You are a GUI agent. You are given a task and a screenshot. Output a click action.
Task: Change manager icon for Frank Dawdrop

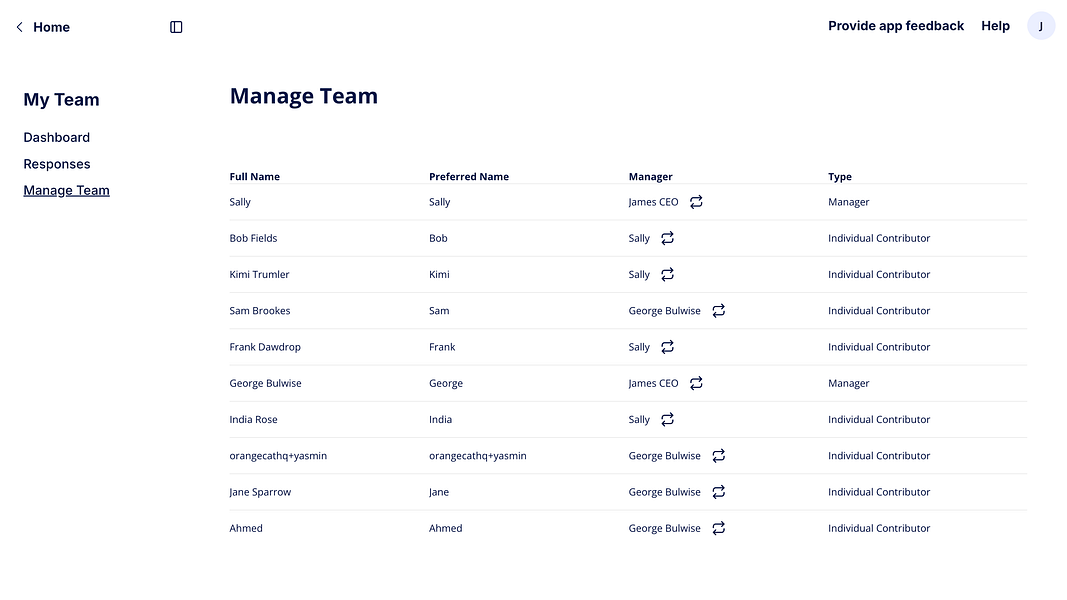point(668,347)
